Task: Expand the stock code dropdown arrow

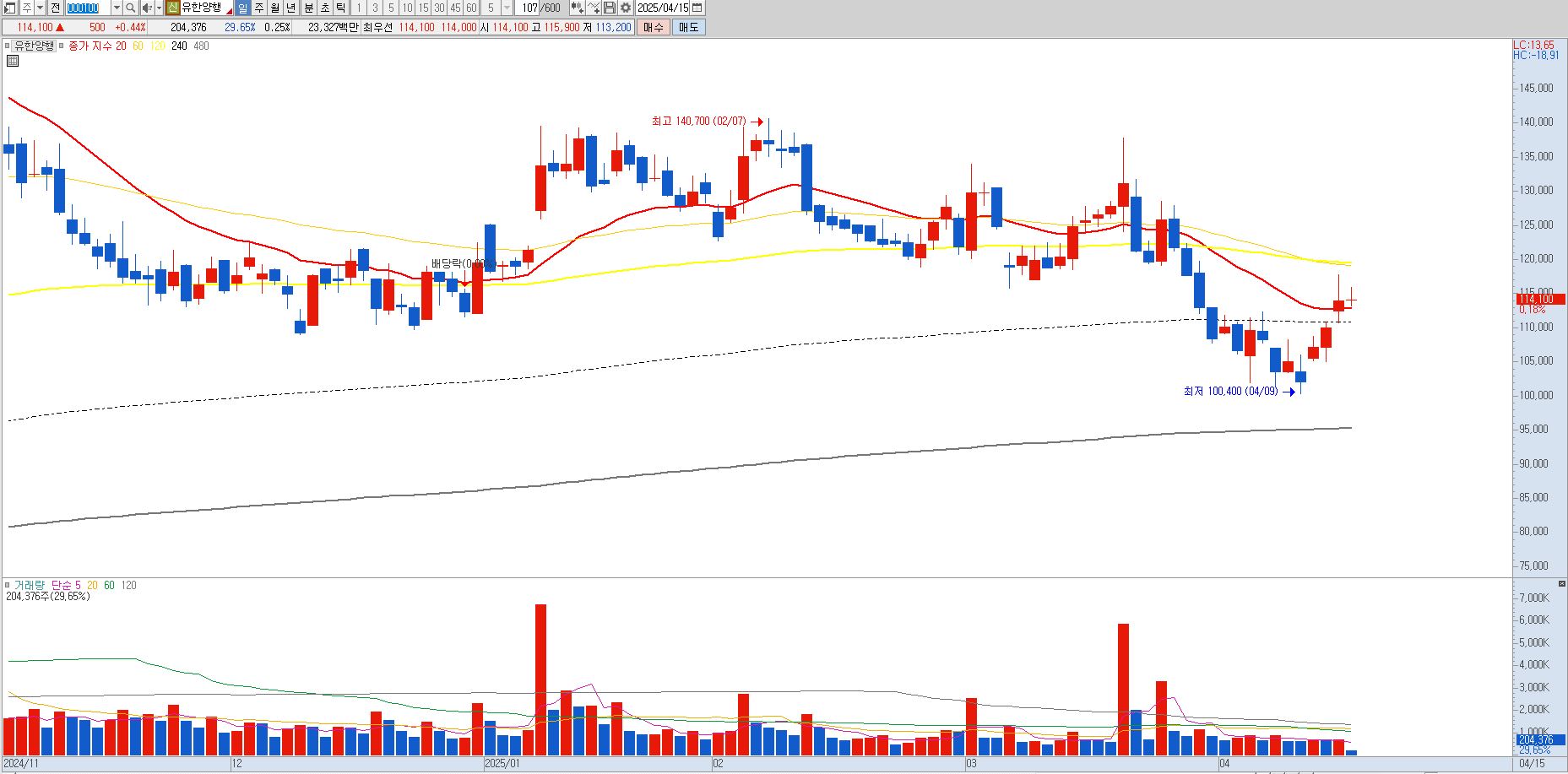Action: click(x=117, y=8)
